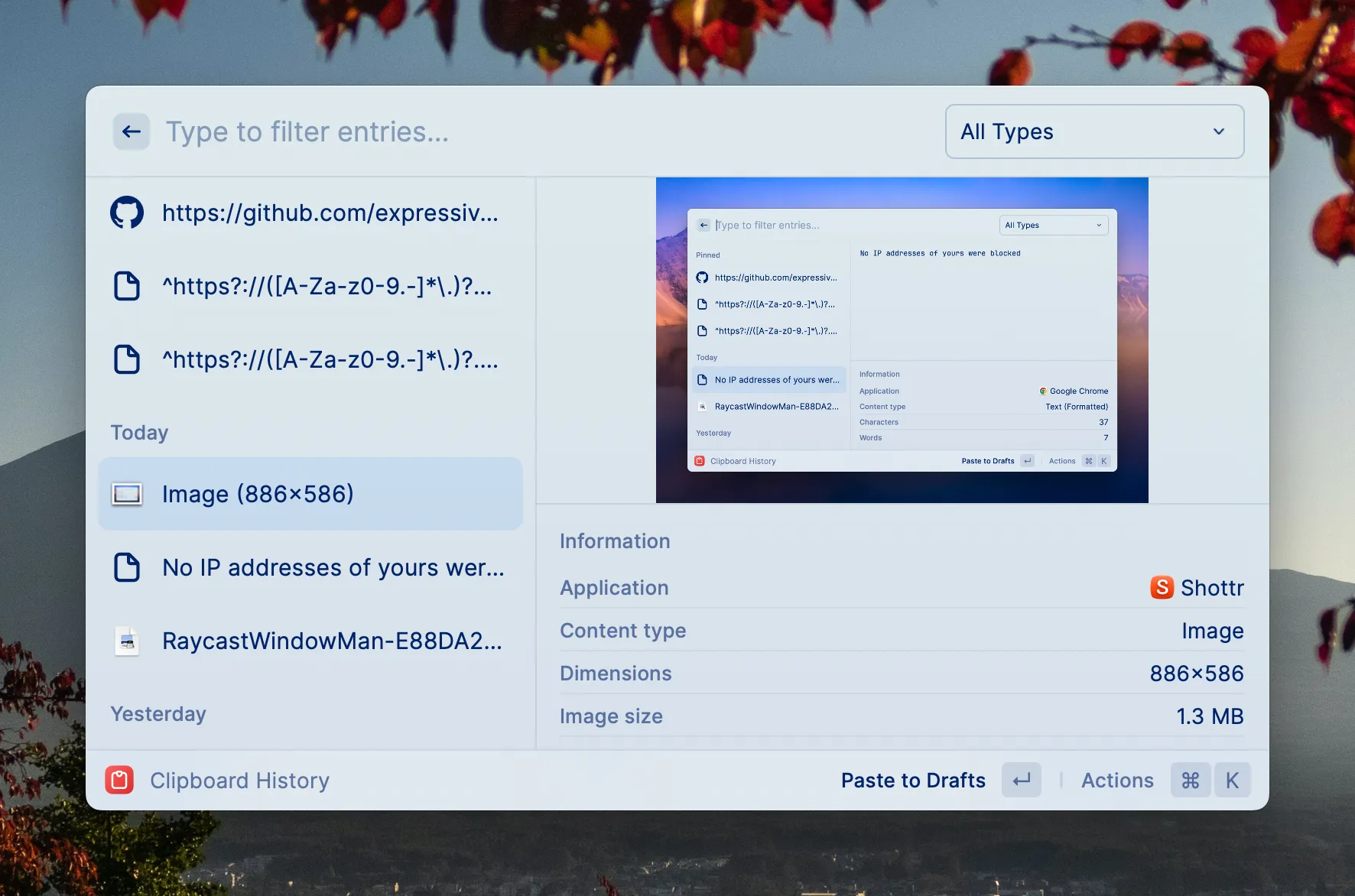
Task: Click the RaycastWindowMan file icon
Action: [x=127, y=641]
